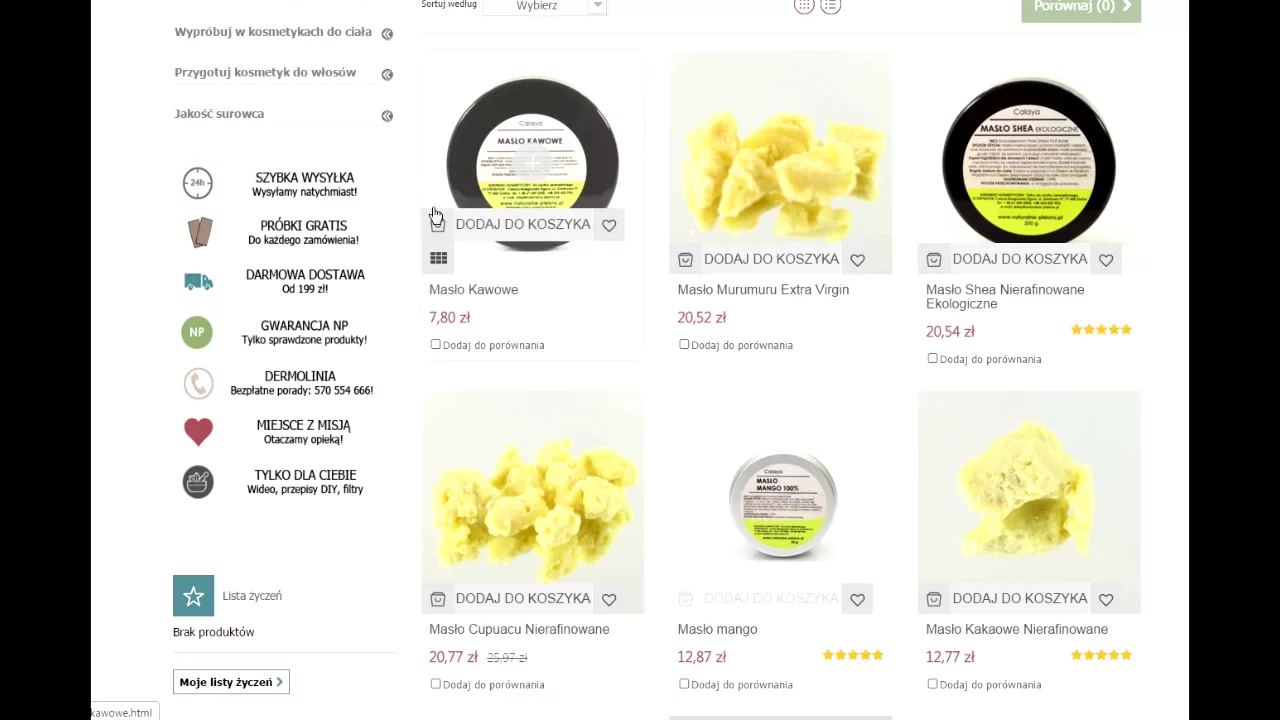
Task: Click cart icon for Masło Kakaowe Nierafinowane
Action: point(933,599)
